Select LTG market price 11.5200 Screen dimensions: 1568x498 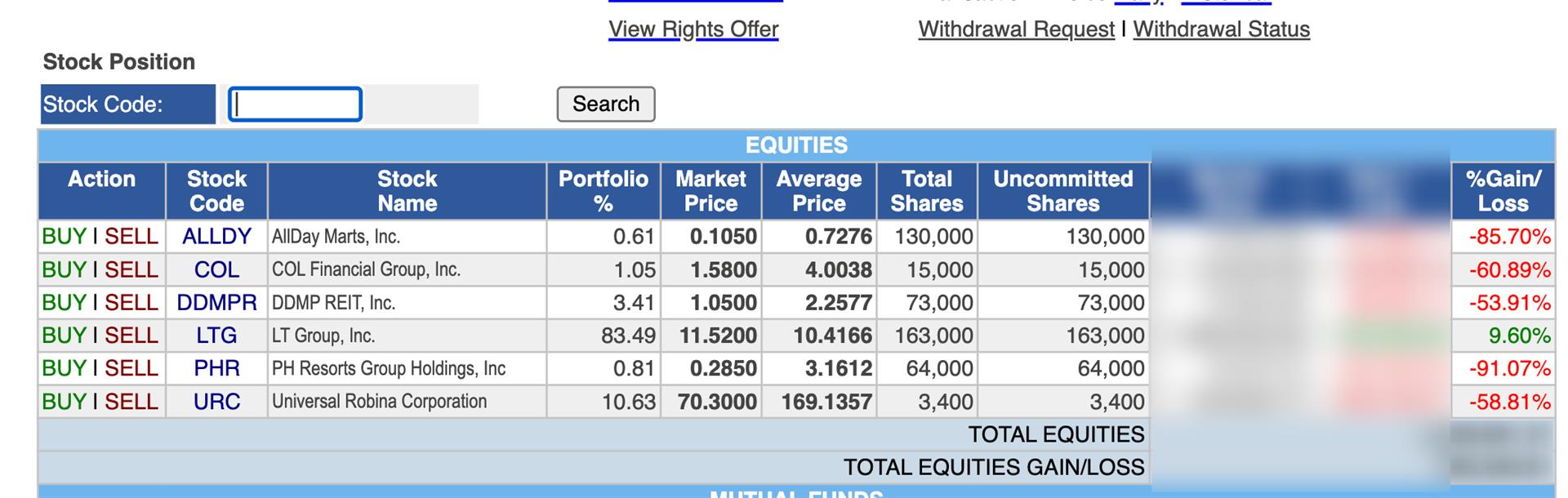[x=718, y=336]
